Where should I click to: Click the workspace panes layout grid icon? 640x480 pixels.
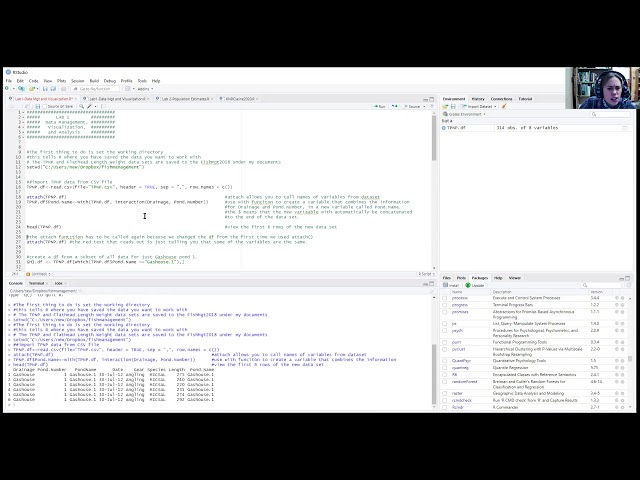[x=128, y=89]
